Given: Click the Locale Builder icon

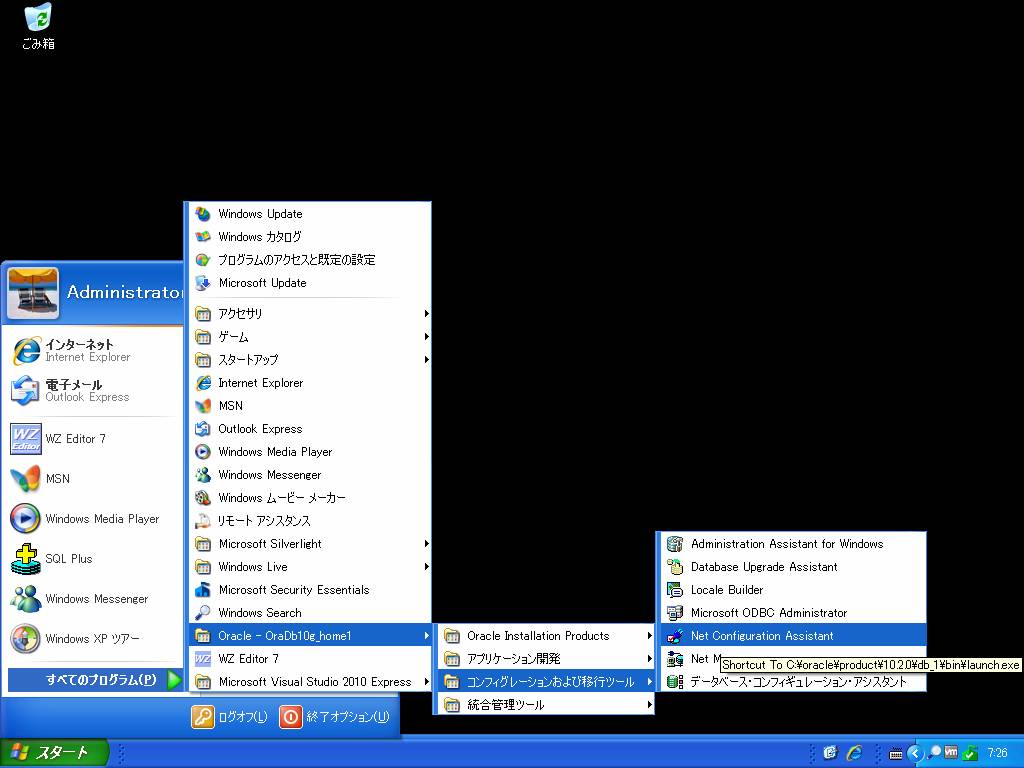Looking at the screenshot, I should [675, 590].
